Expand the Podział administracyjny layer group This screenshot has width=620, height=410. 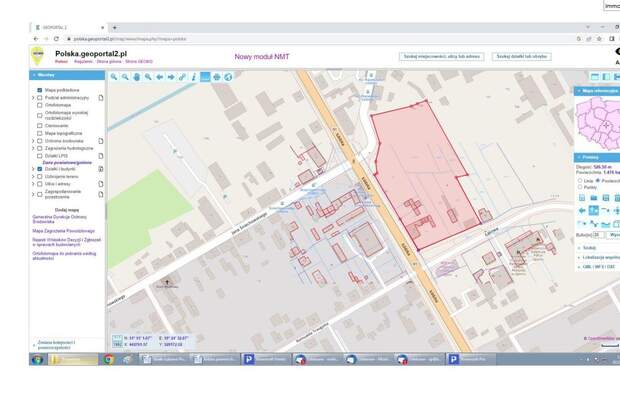32,98
